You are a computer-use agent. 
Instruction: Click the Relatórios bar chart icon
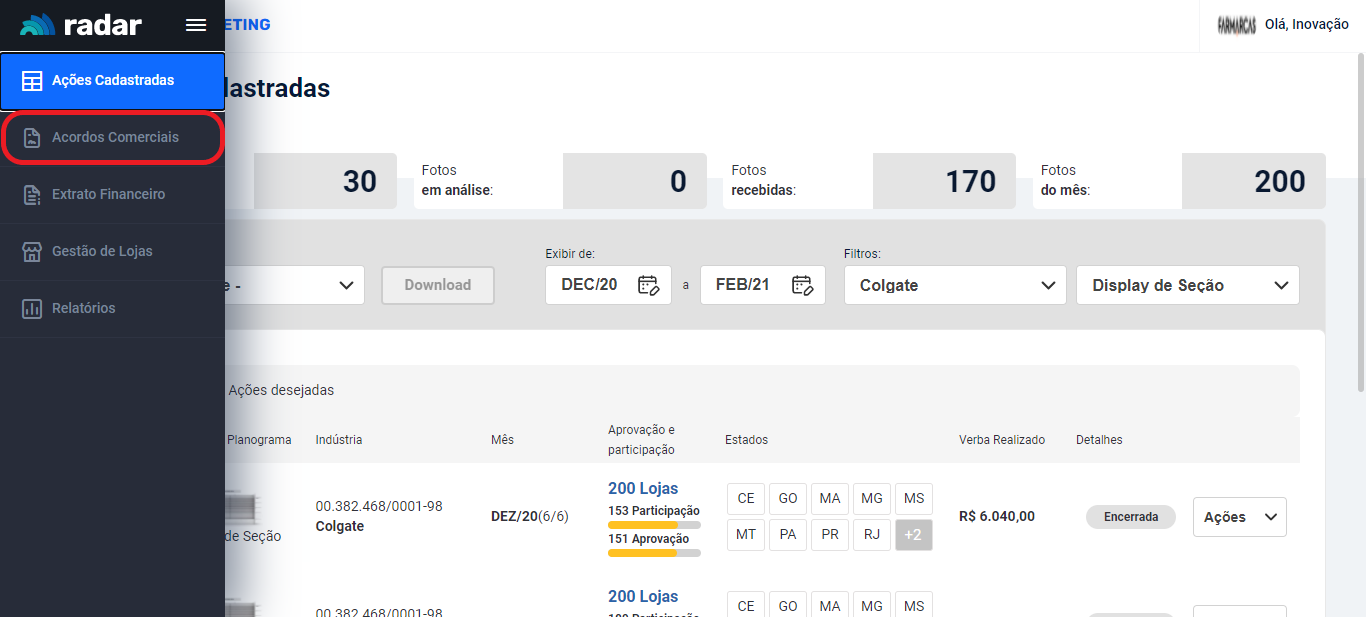tap(32, 309)
